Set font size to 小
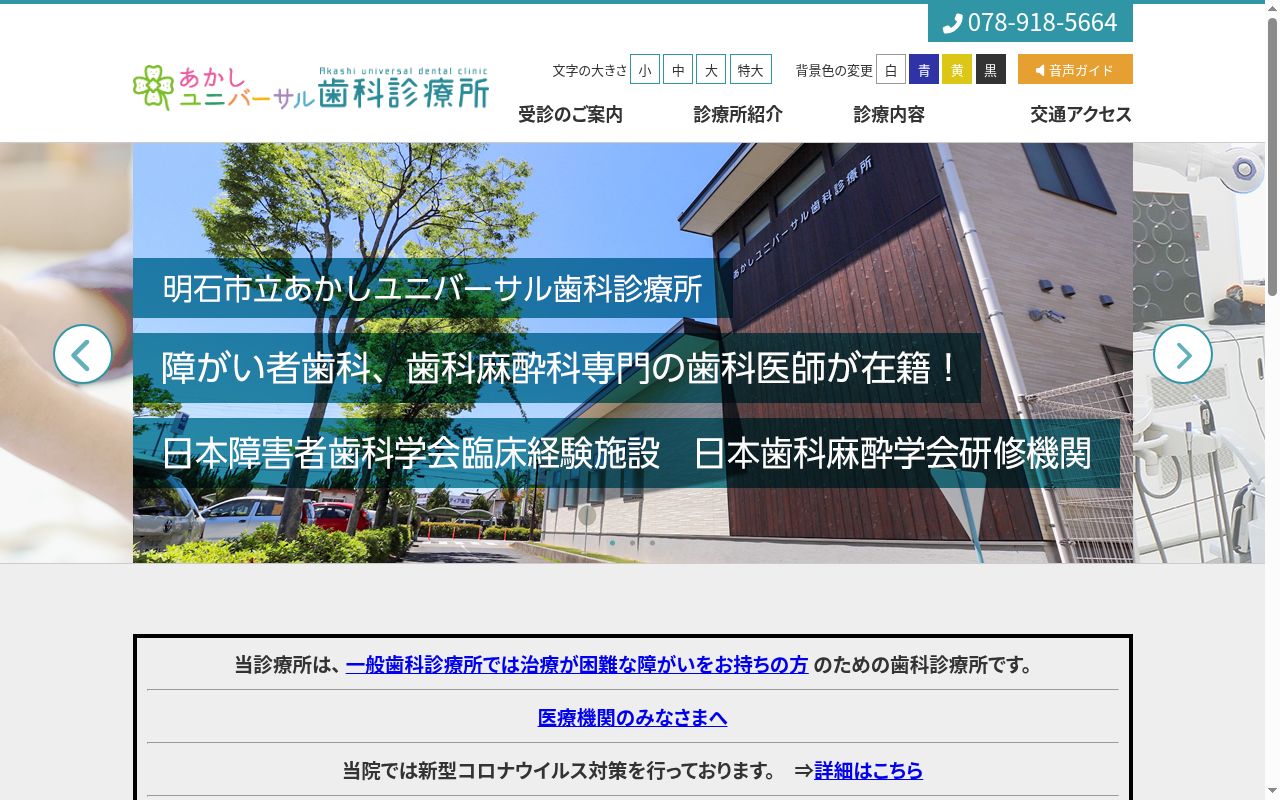Image resolution: width=1280 pixels, height=800 pixels. point(645,69)
